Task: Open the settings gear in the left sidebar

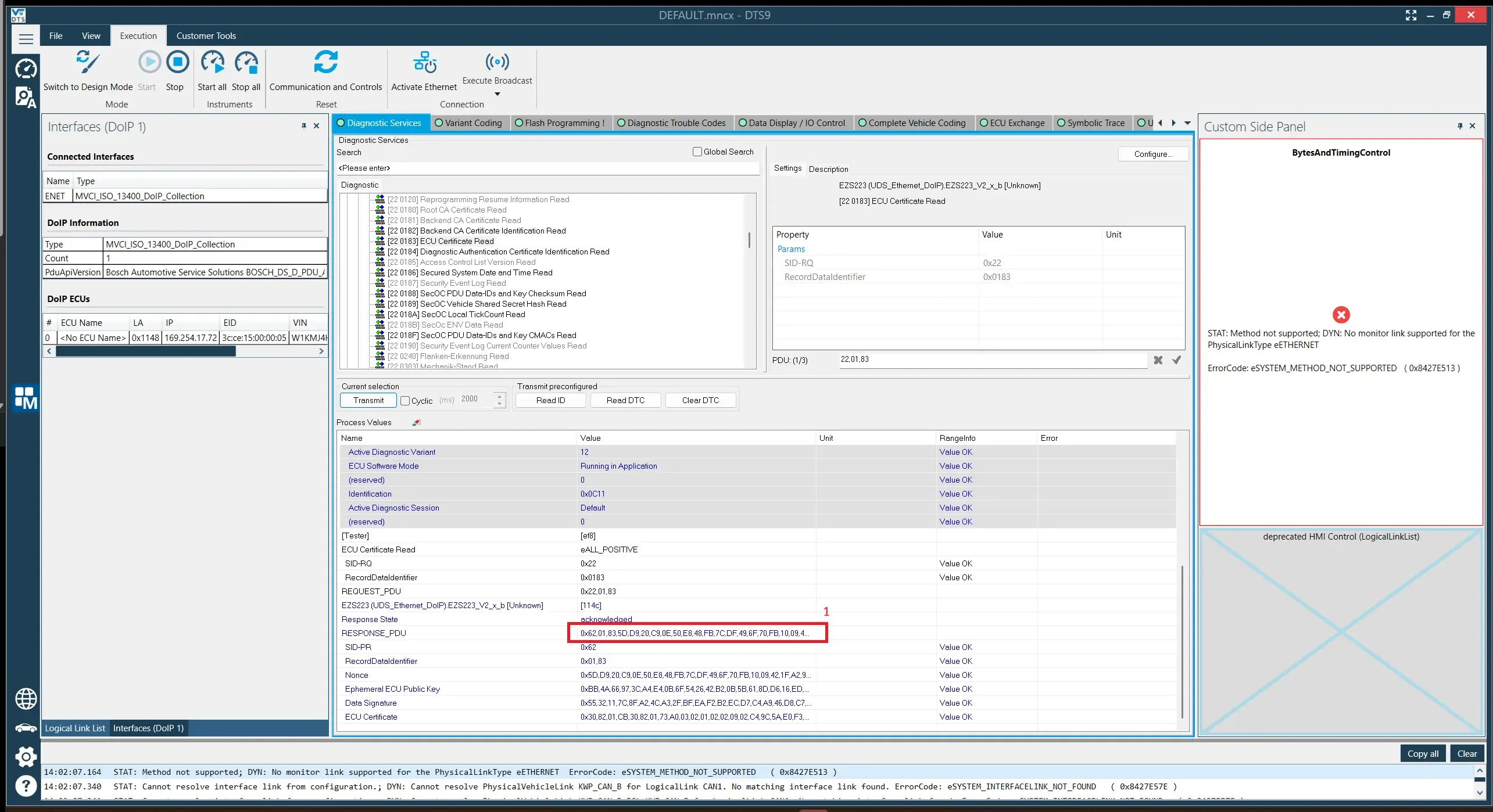Action: pos(26,756)
